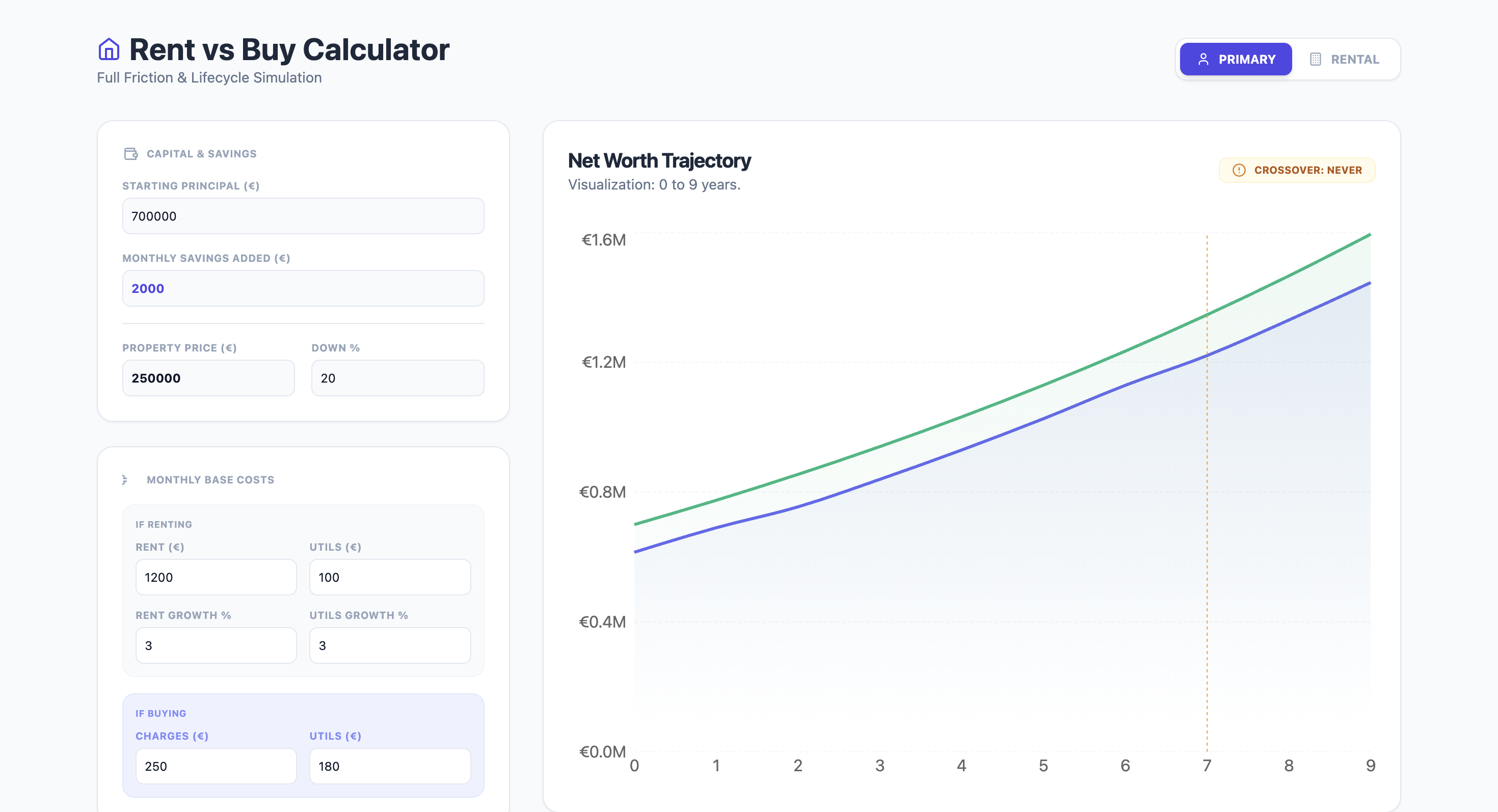Switch to the Primary mode

pos(1236,59)
